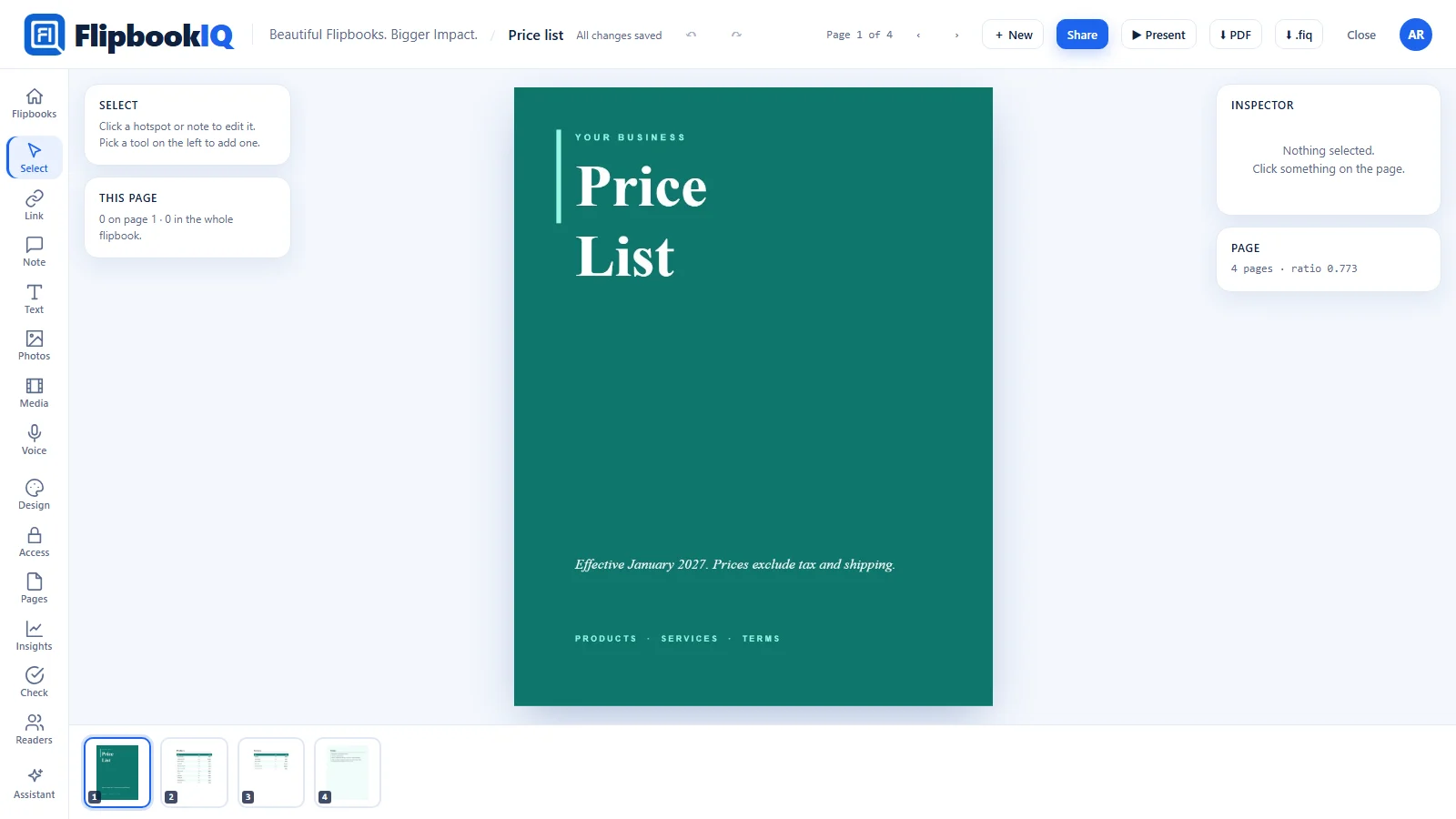1456x819 pixels.
Task: Launch the Assistant sparkle tool
Action: pyautogui.click(x=34, y=784)
